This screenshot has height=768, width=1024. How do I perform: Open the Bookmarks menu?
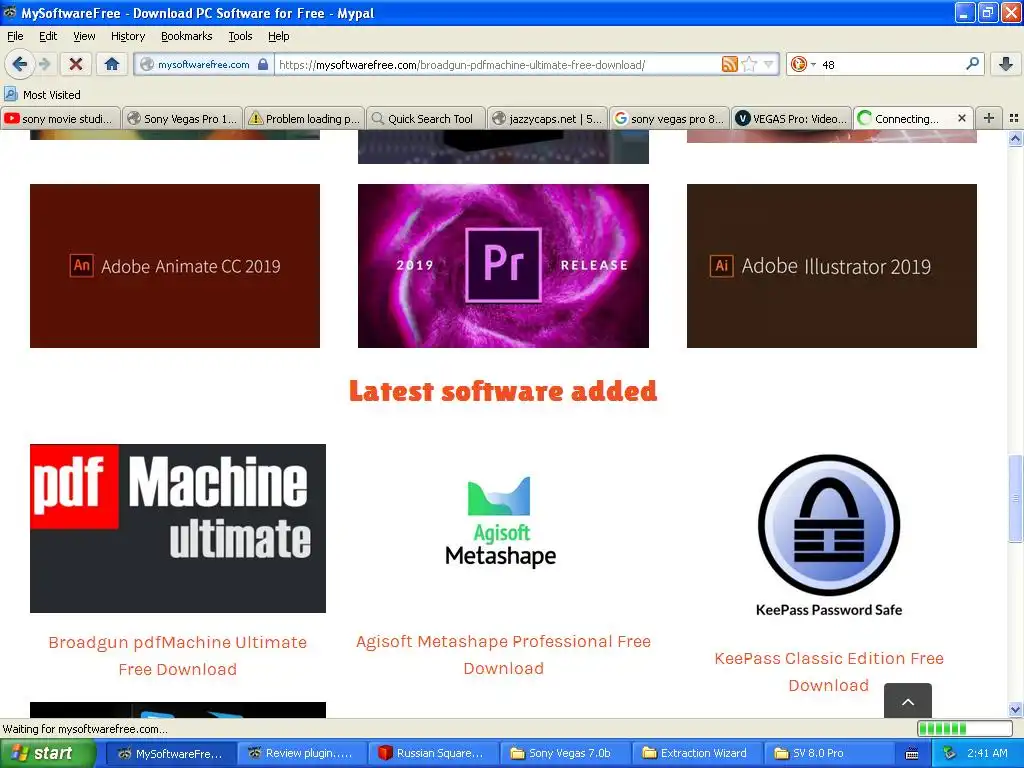(x=187, y=36)
